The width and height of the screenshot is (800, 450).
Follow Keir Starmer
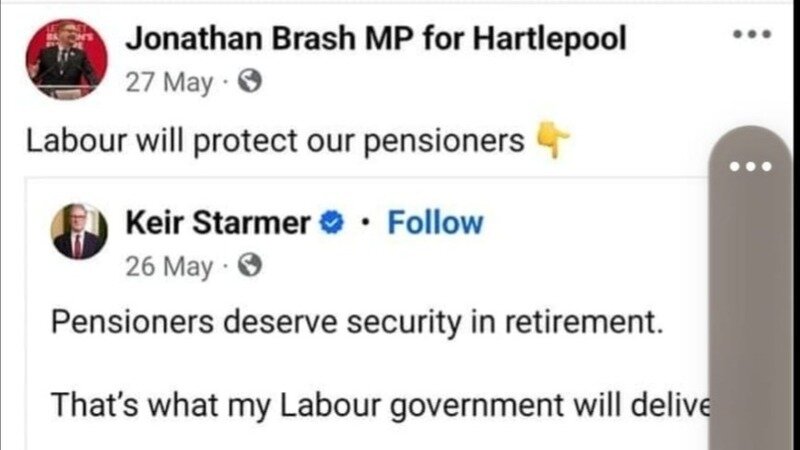(x=435, y=222)
